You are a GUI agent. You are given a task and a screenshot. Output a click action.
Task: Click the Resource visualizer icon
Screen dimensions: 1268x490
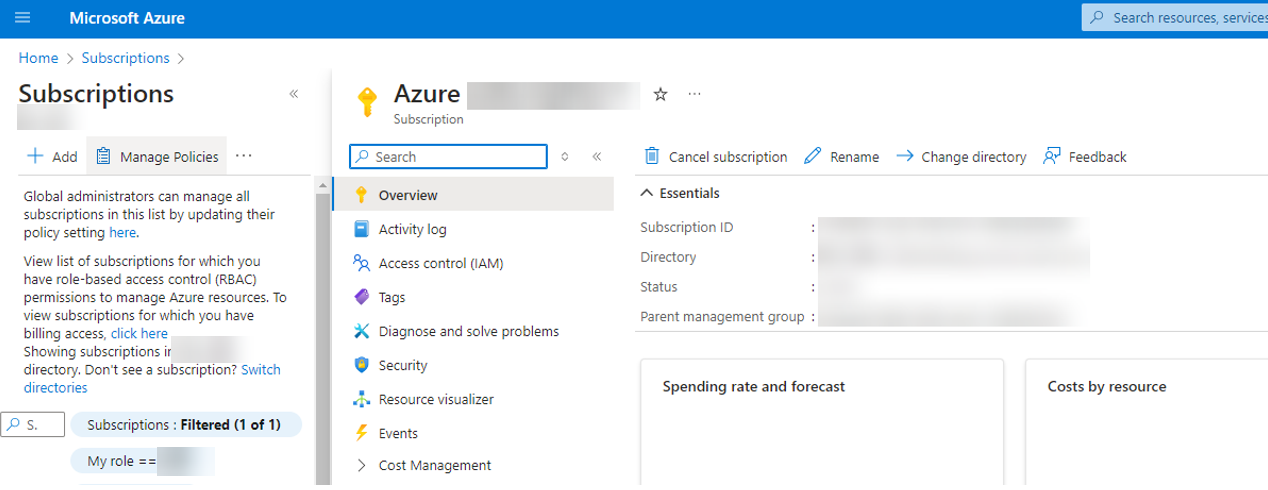(362, 399)
